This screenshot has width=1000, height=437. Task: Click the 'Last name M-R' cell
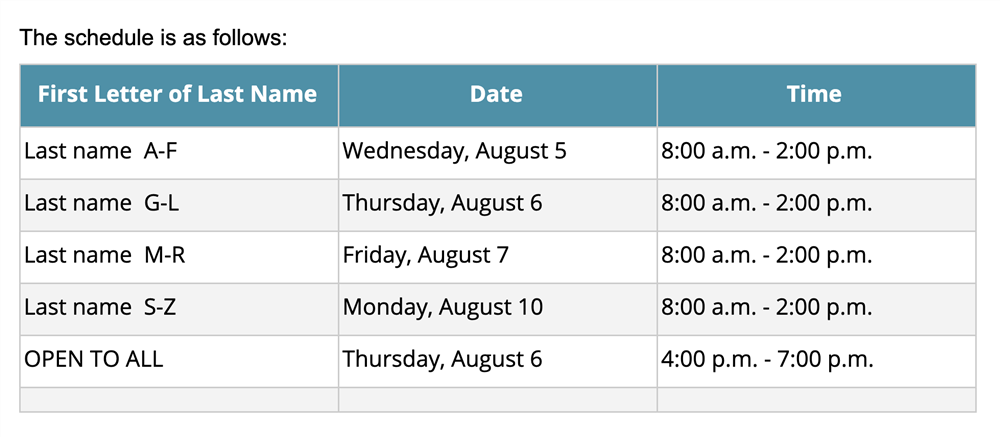point(179,257)
